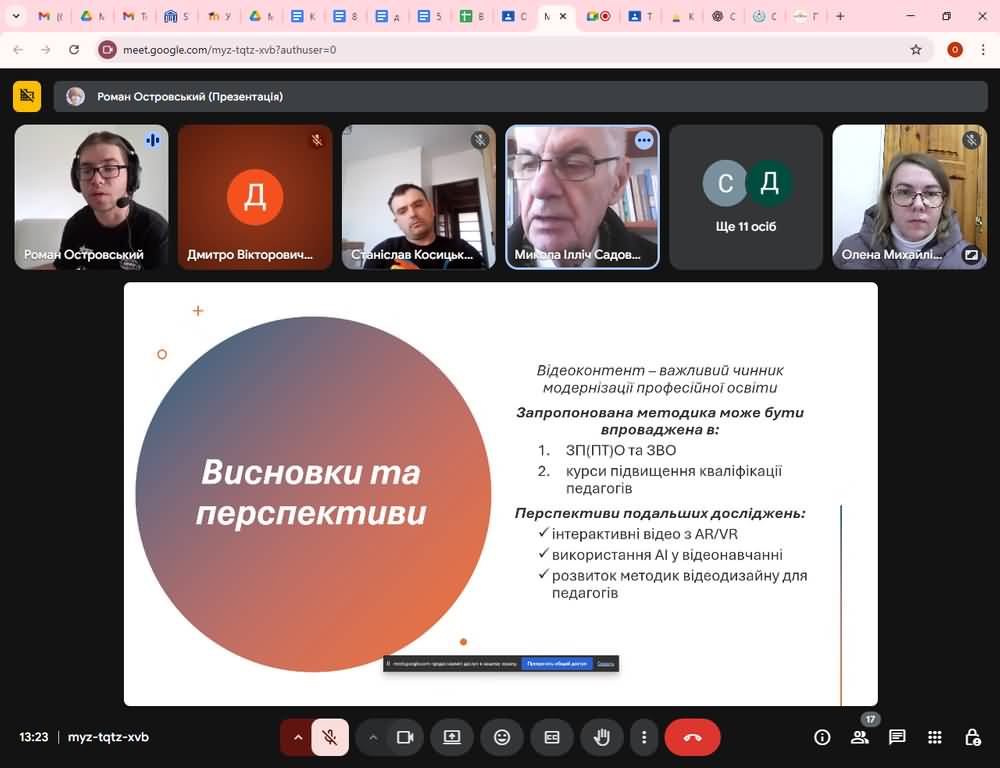Toggle the camera on or off

click(405, 737)
